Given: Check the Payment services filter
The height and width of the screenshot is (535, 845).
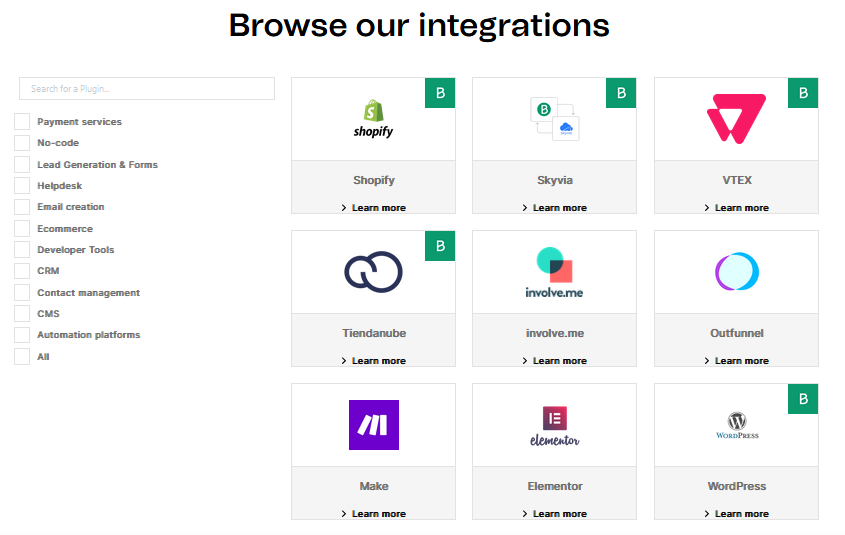Looking at the screenshot, I should click(x=22, y=122).
